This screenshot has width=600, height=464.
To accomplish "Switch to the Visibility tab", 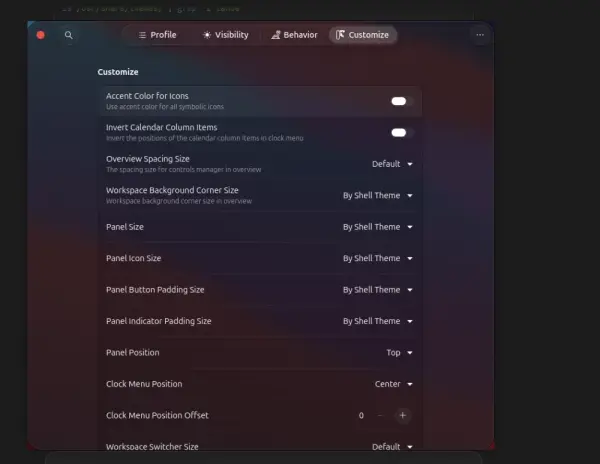I will [x=226, y=35].
